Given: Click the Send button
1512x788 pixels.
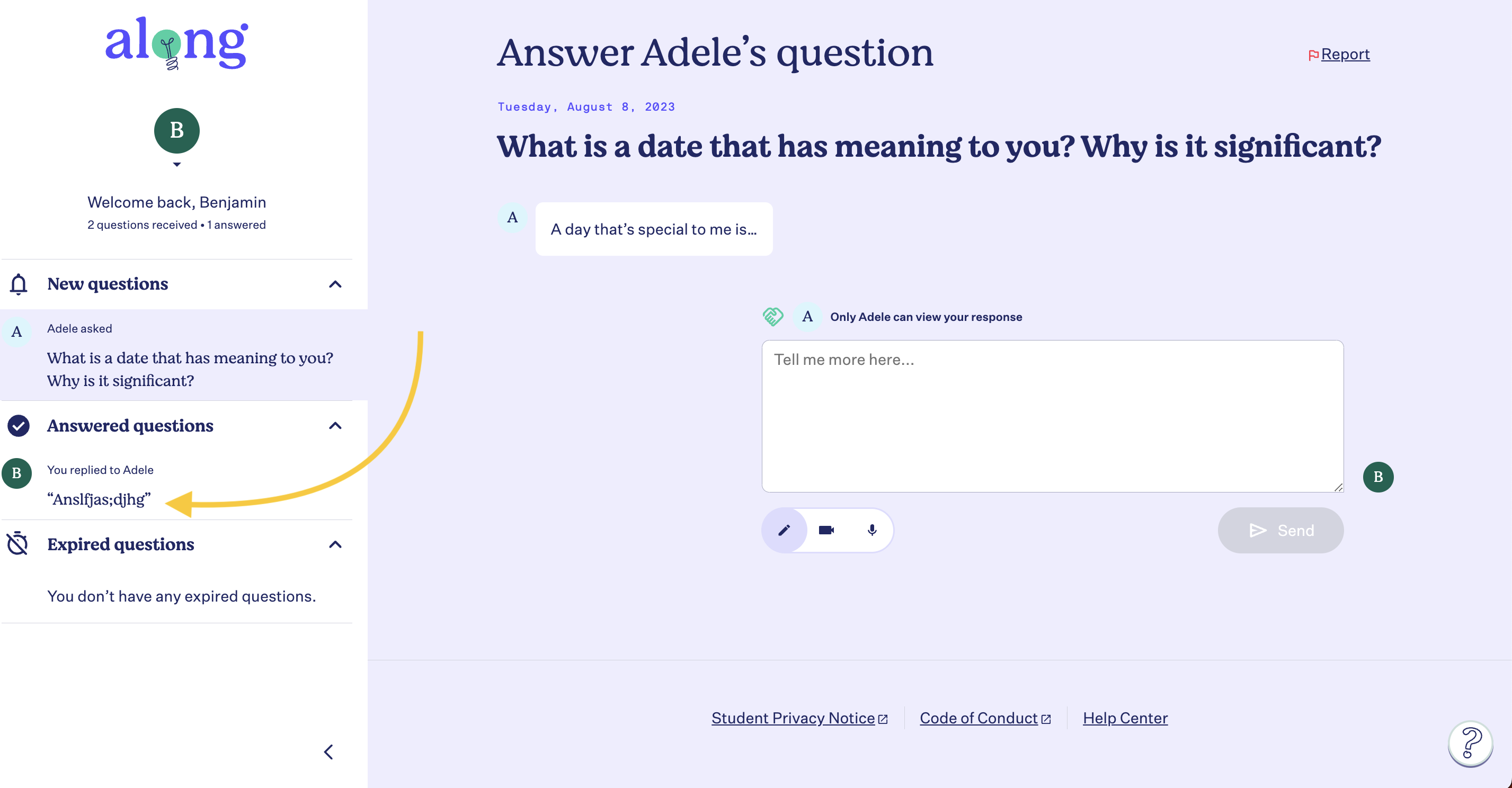Looking at the screenshot, I should (x=1280, y=530).
